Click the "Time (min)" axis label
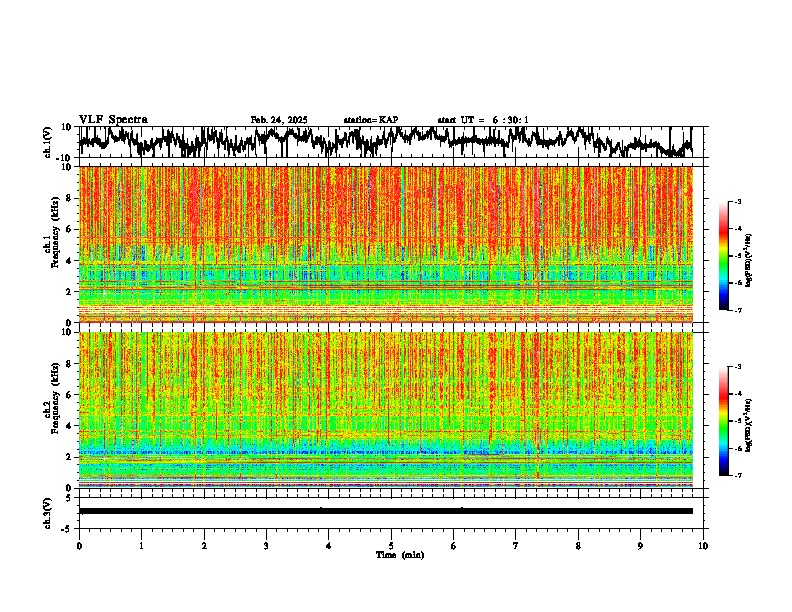 400,555
